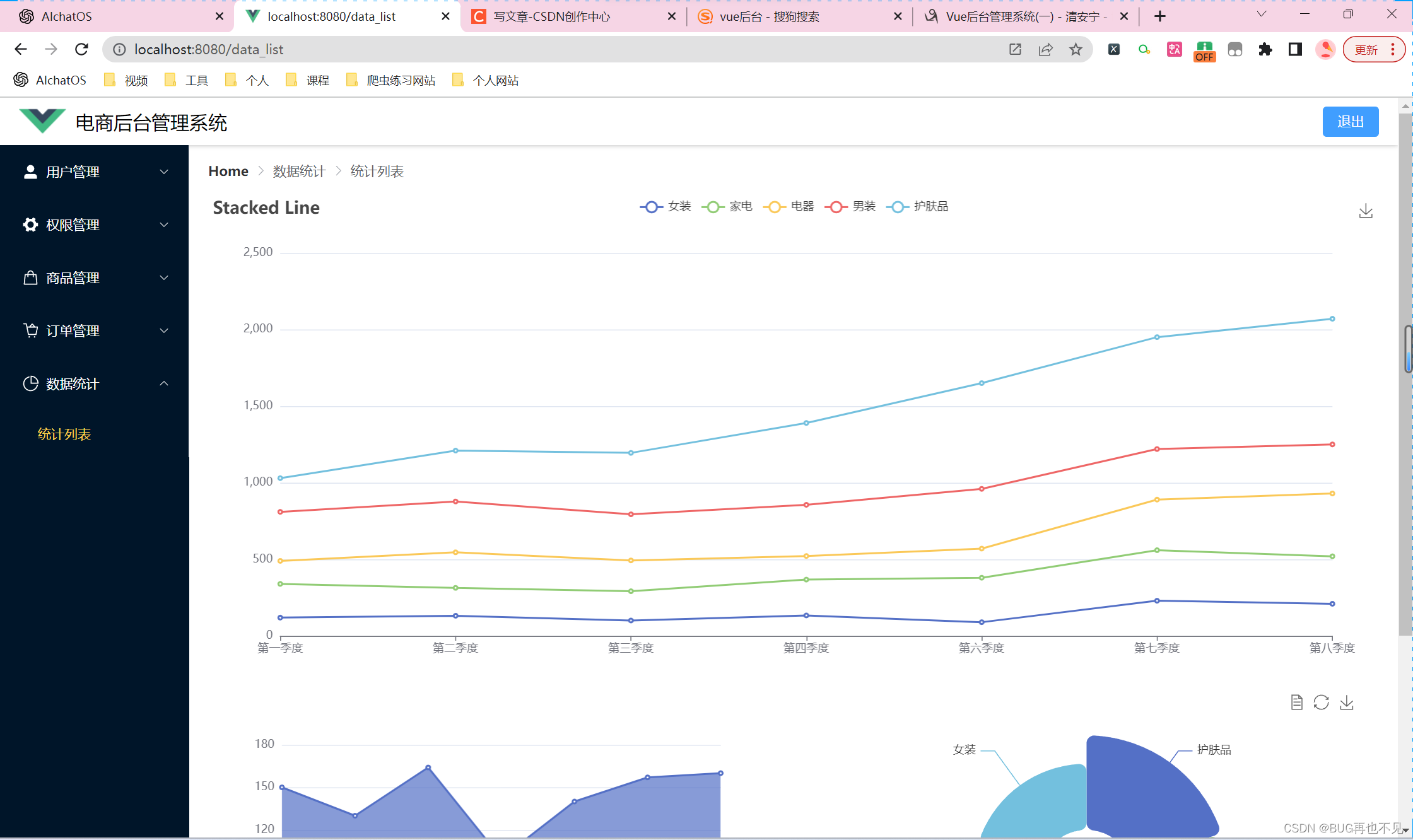
Task: Click the 统计列表 breadcrumb
Action: click(377, 171)
